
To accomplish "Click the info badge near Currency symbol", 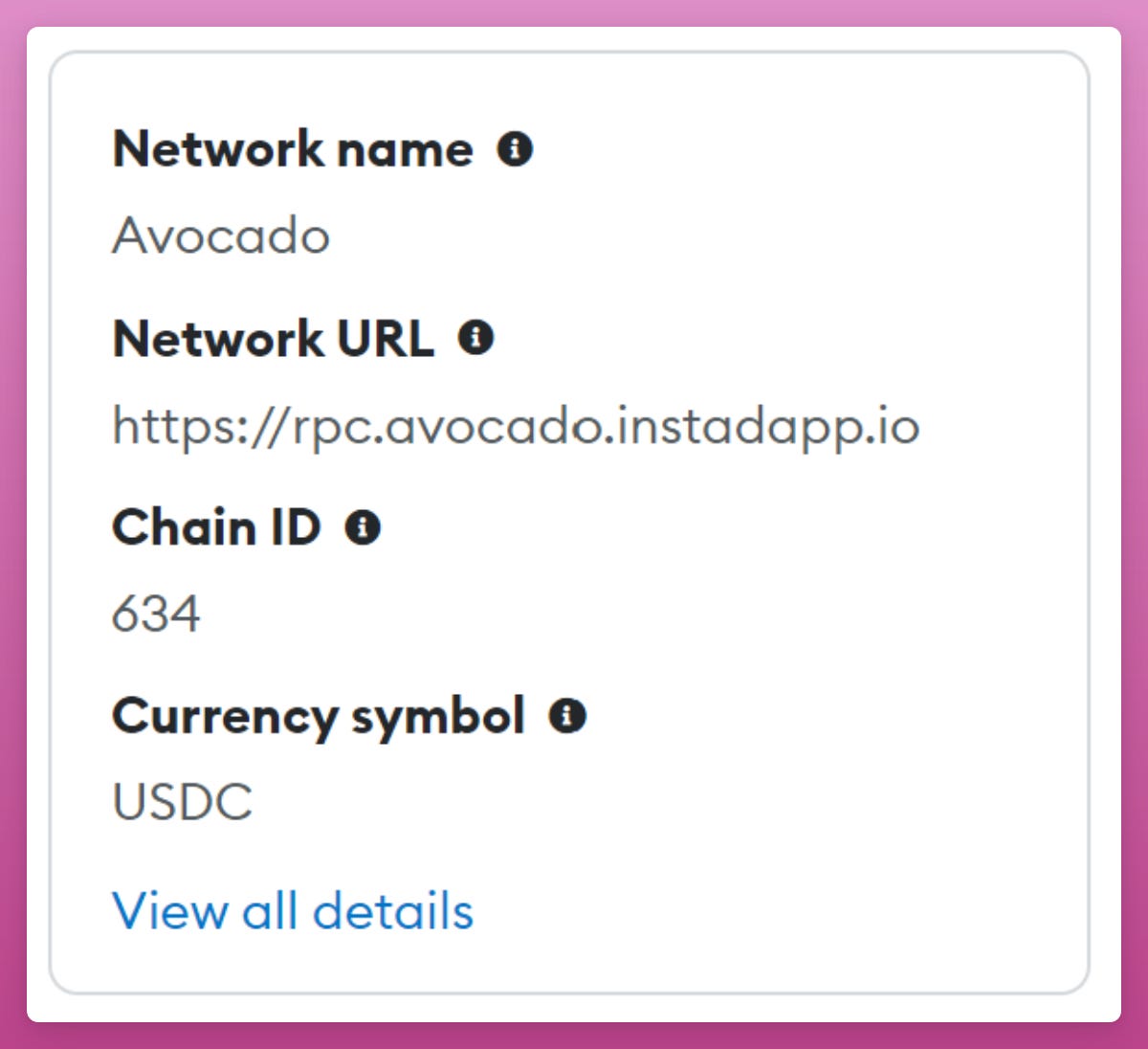I will 568,715.
